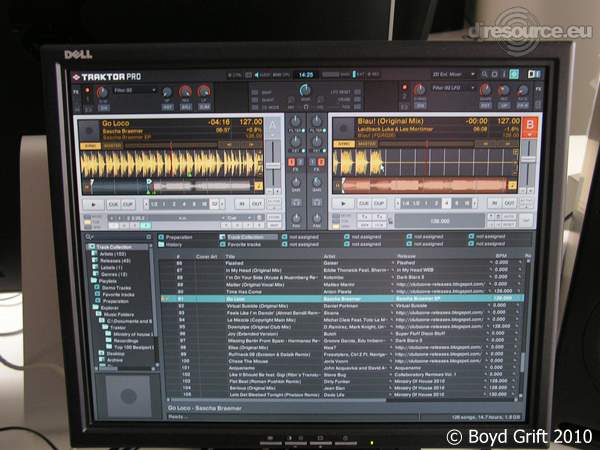Viewport: 600px width, 450px height.
Task: Click Deck B cover art placeholder
Action: tap(344, 128)
